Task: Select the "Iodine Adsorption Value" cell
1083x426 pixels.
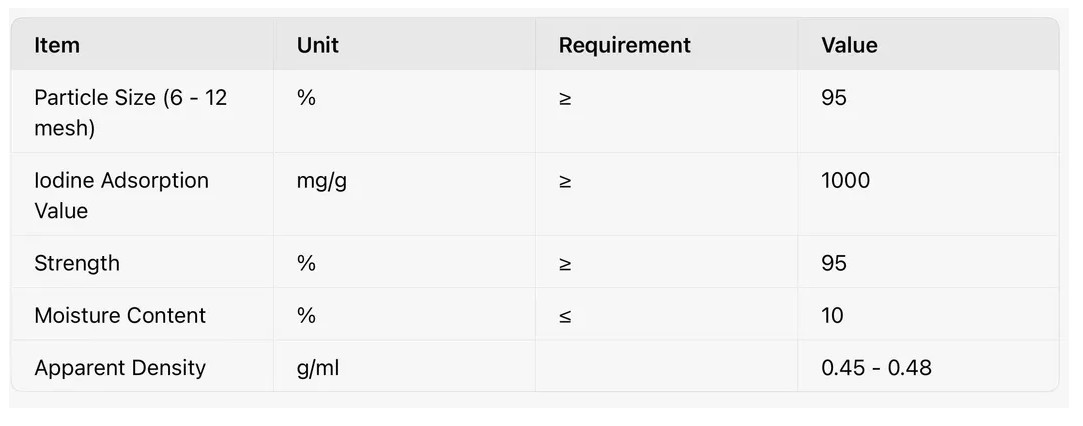Action: (x=121, y=195)
